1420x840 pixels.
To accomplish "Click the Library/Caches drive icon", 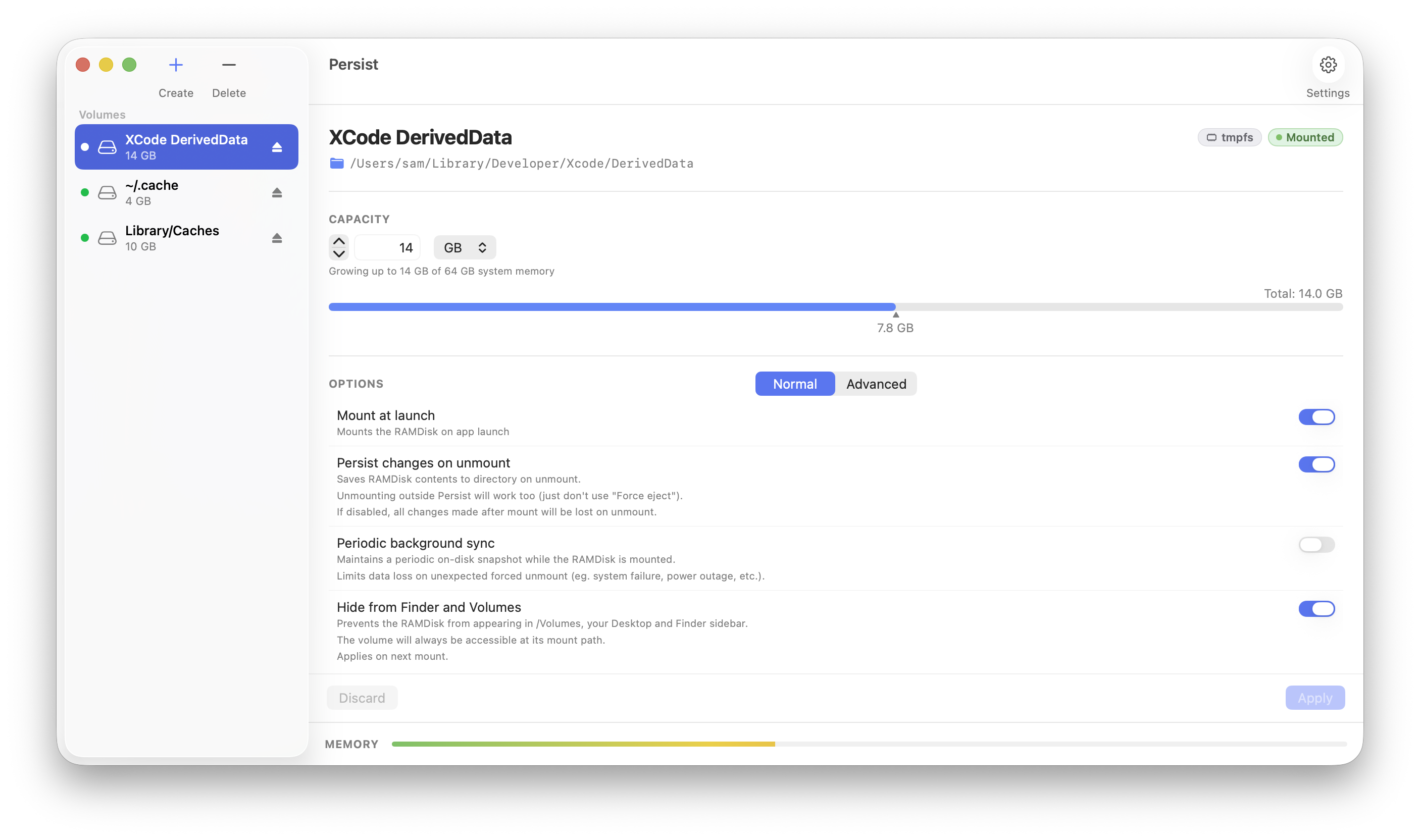I will coord(107,238).
